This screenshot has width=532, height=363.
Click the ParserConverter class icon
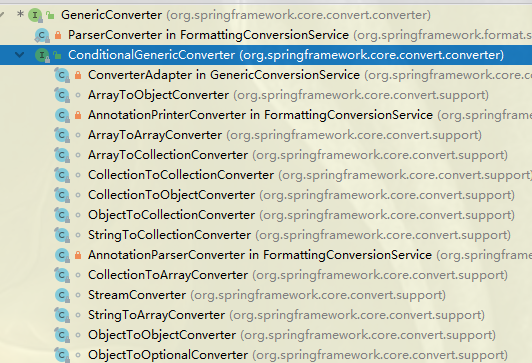coord(42,35)
